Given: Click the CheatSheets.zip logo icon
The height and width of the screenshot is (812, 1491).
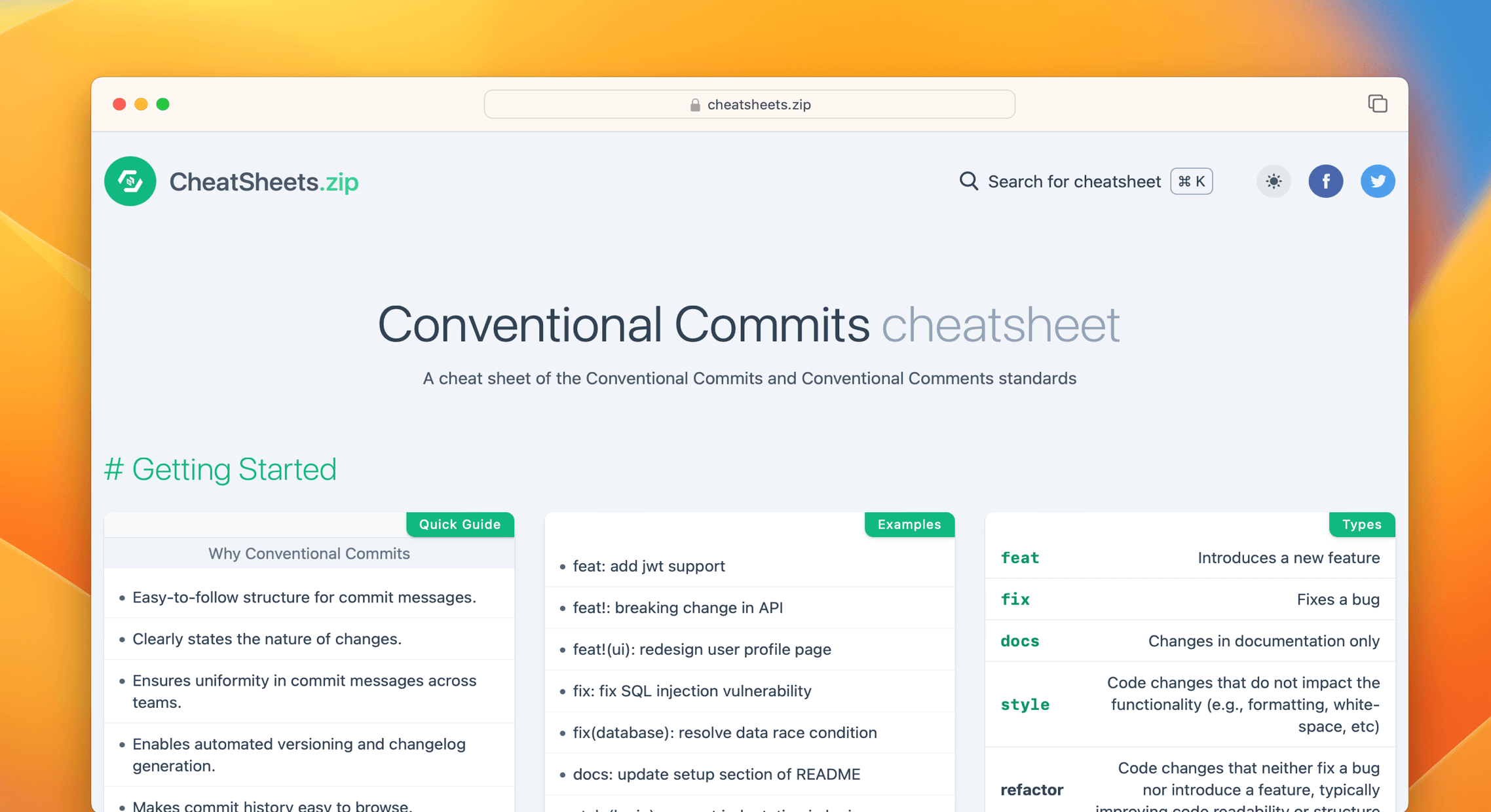Looking at the screenshot, I should pos(130,181).
